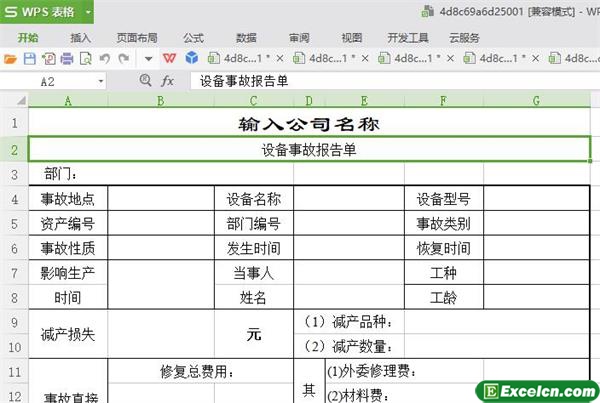This screenshot has width=600, height=403.
Task: Open the 数据 tab
Action: [x=246, y=38]
